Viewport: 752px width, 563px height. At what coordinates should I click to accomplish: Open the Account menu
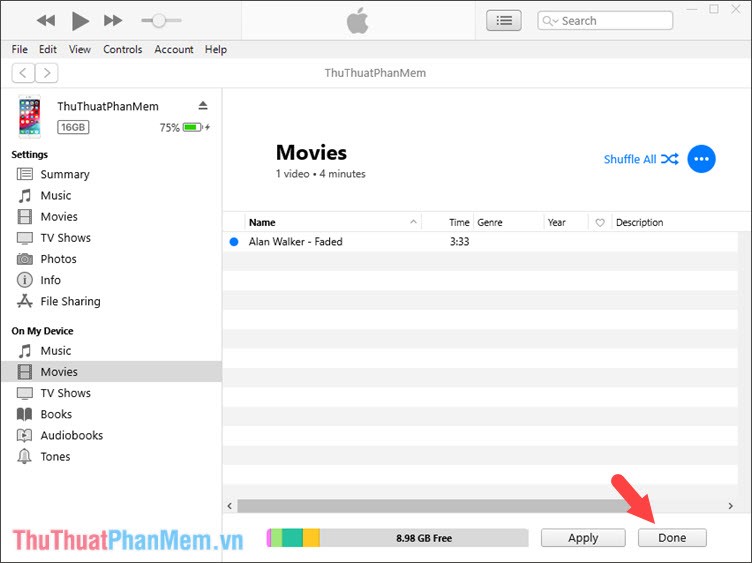[174, 49]
